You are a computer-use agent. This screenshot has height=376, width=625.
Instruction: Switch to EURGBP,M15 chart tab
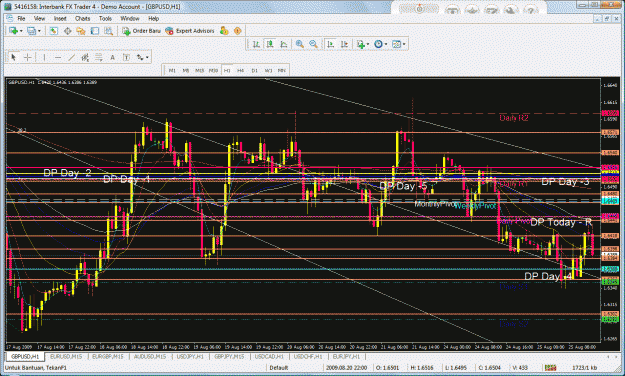pos(108,356)
